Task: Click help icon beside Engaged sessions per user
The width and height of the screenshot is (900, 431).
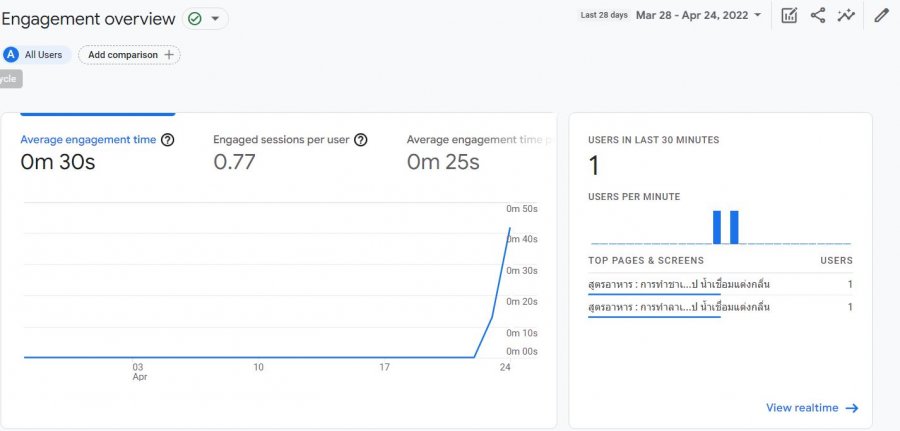Action: 361,140
